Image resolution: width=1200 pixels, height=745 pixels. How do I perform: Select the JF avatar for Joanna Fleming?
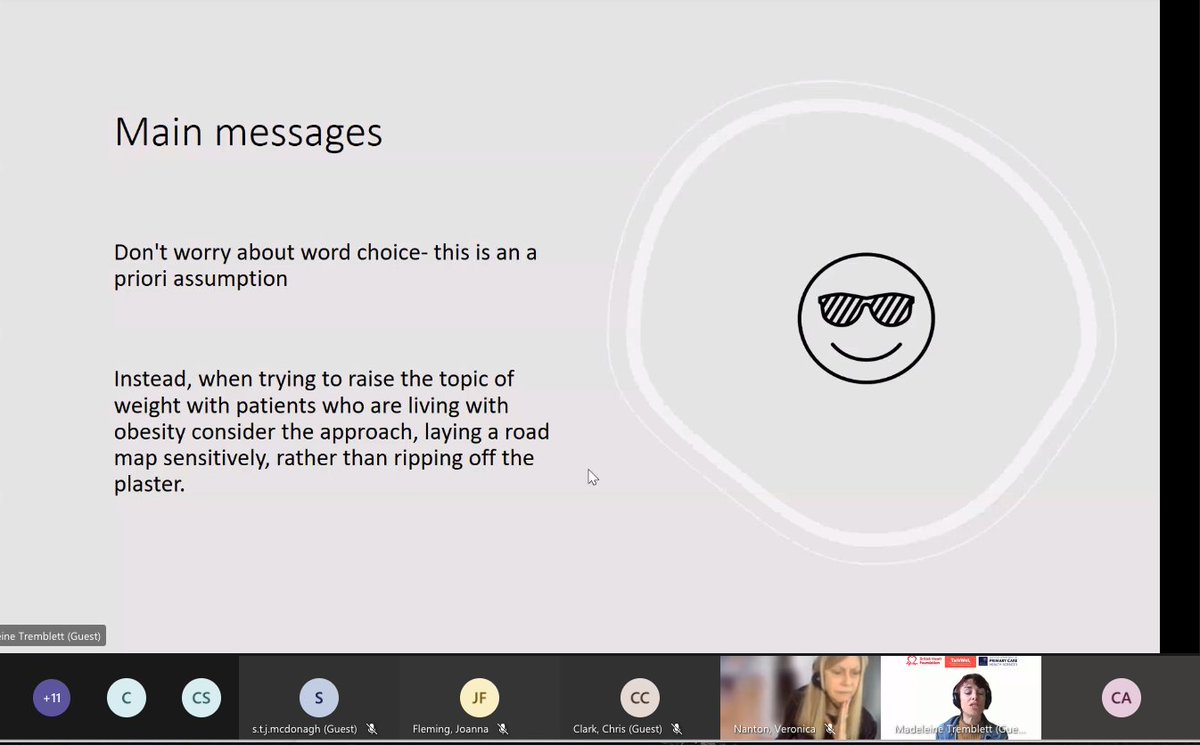[x=479, y=698]
